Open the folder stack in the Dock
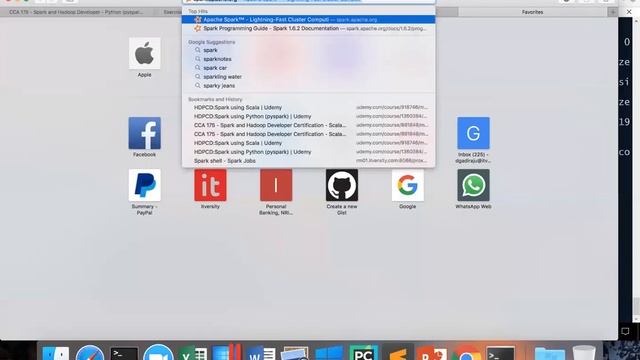Screen dimensions: 640x360 tap(549, 353)
